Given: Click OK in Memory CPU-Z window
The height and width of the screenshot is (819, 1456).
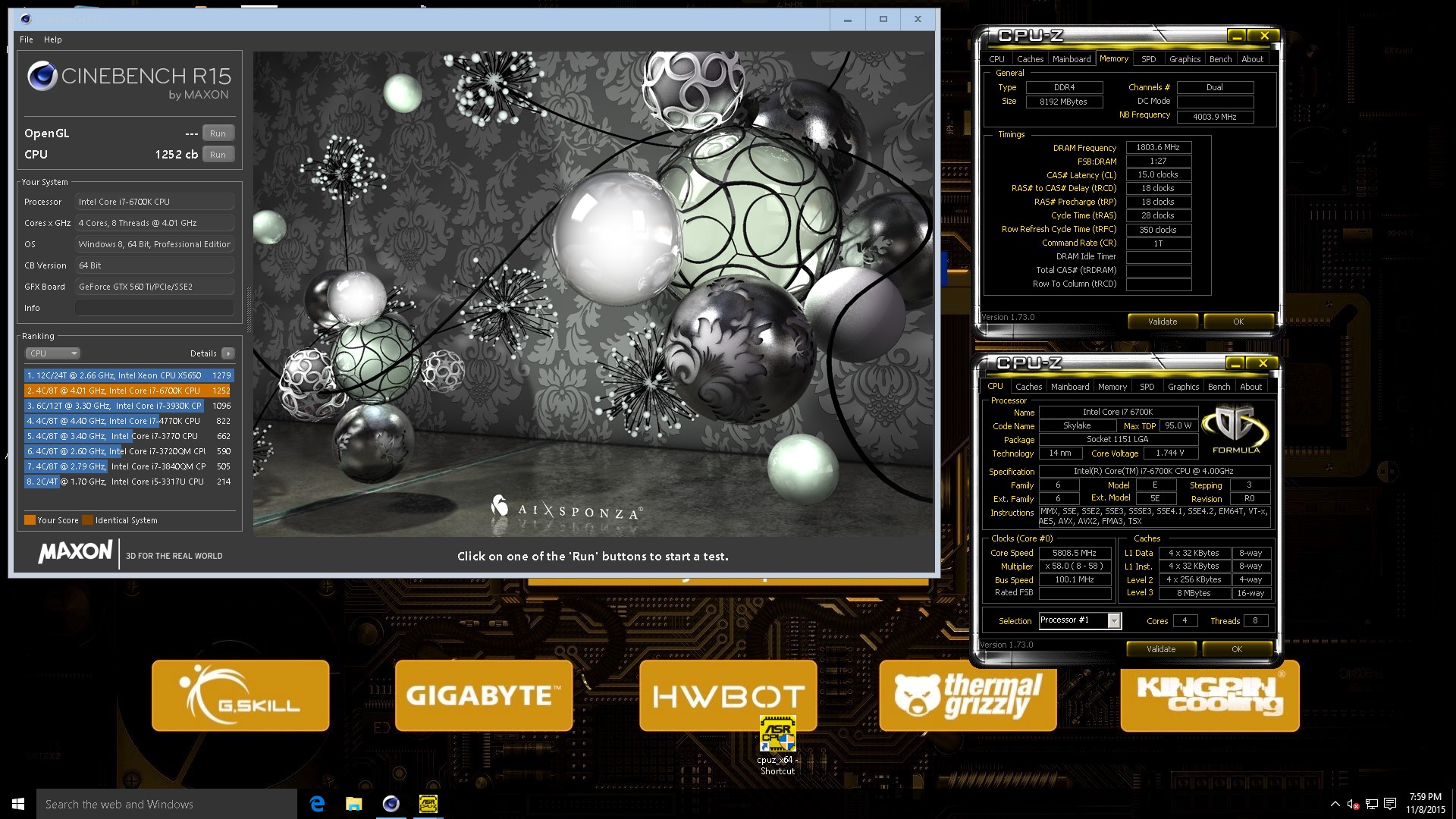Looking at the screenshot, I should click(1238, 322).
